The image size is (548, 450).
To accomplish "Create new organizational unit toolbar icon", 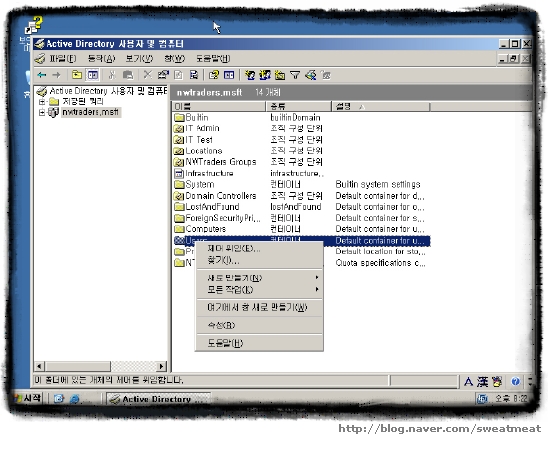I will [x=280, y=75].
